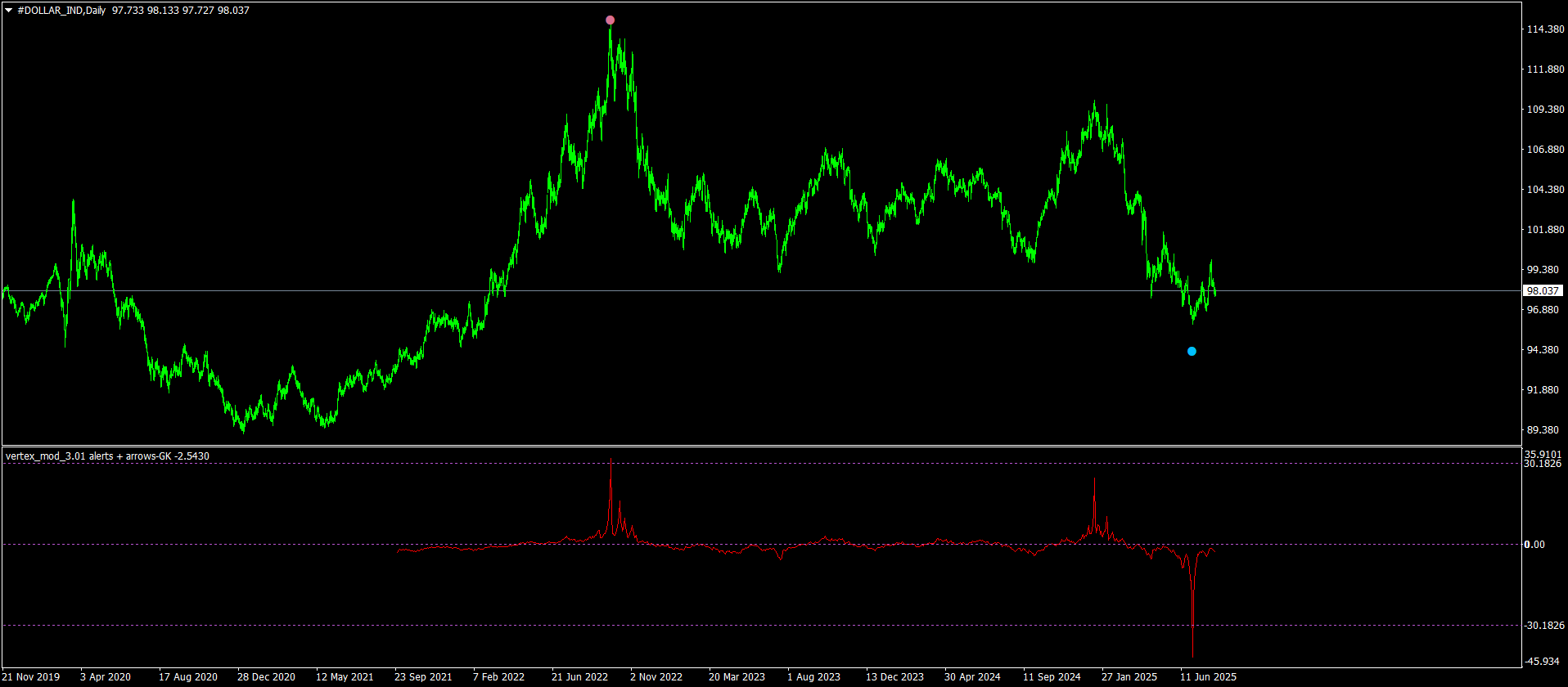
Task: Click the 30.1826 upper indicator level label
Action: click(x=1543, y=465)
